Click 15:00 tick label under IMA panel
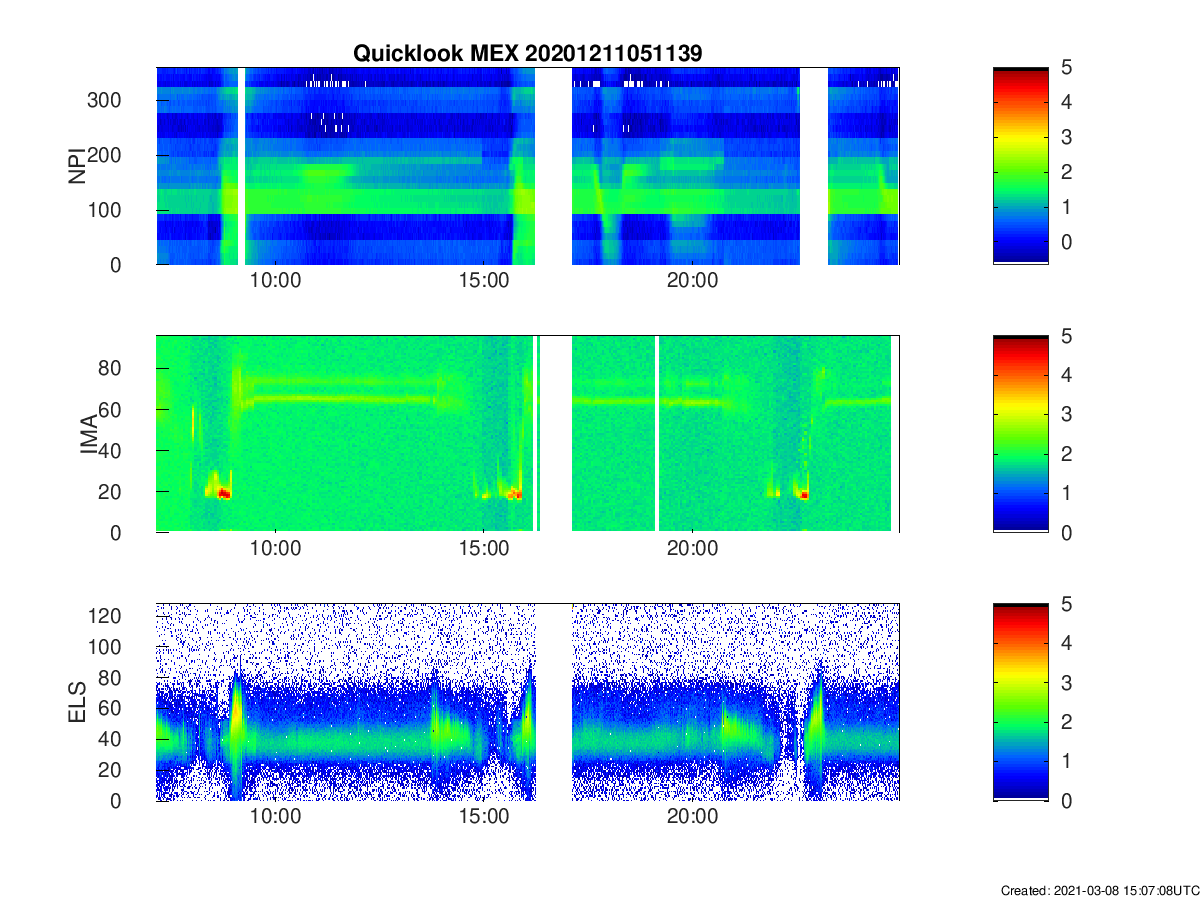This screenshot has height=900, width=1200. (483, 549)
